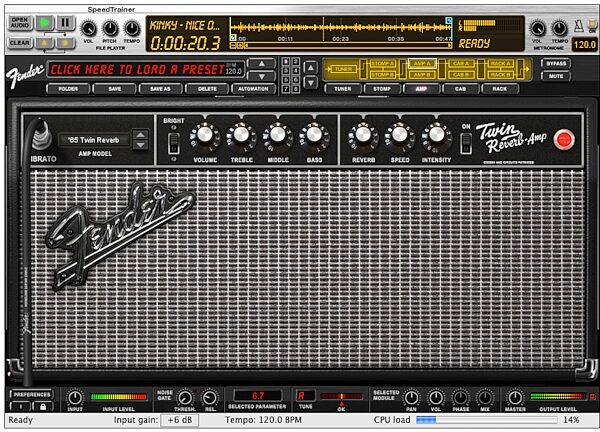Select the previous preset with the down arrow
The height and width of the screenshot is (432, 600).
[261, 76]
